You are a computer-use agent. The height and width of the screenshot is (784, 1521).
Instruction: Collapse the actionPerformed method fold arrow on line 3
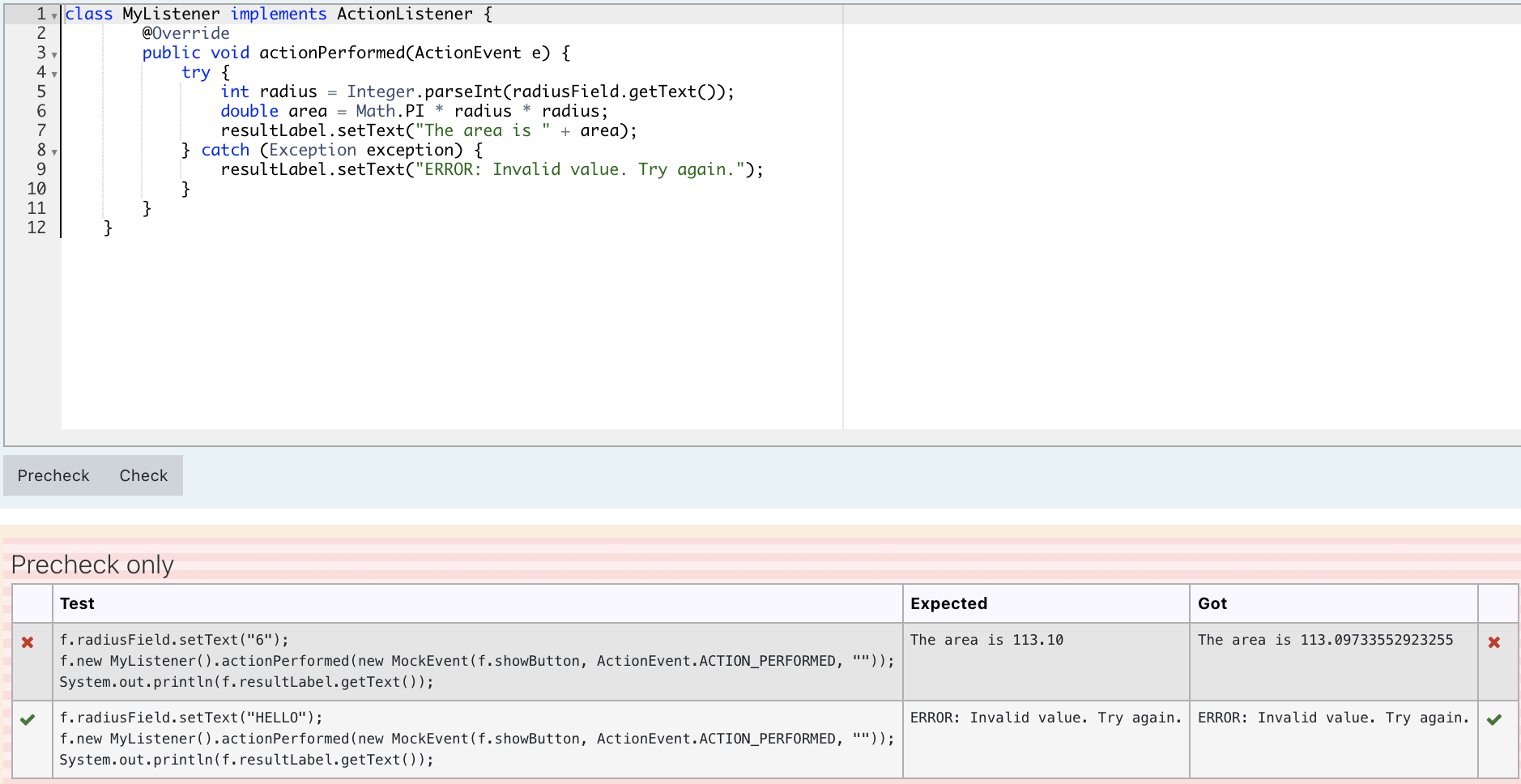pyautogui.click(x=53, y=56)
